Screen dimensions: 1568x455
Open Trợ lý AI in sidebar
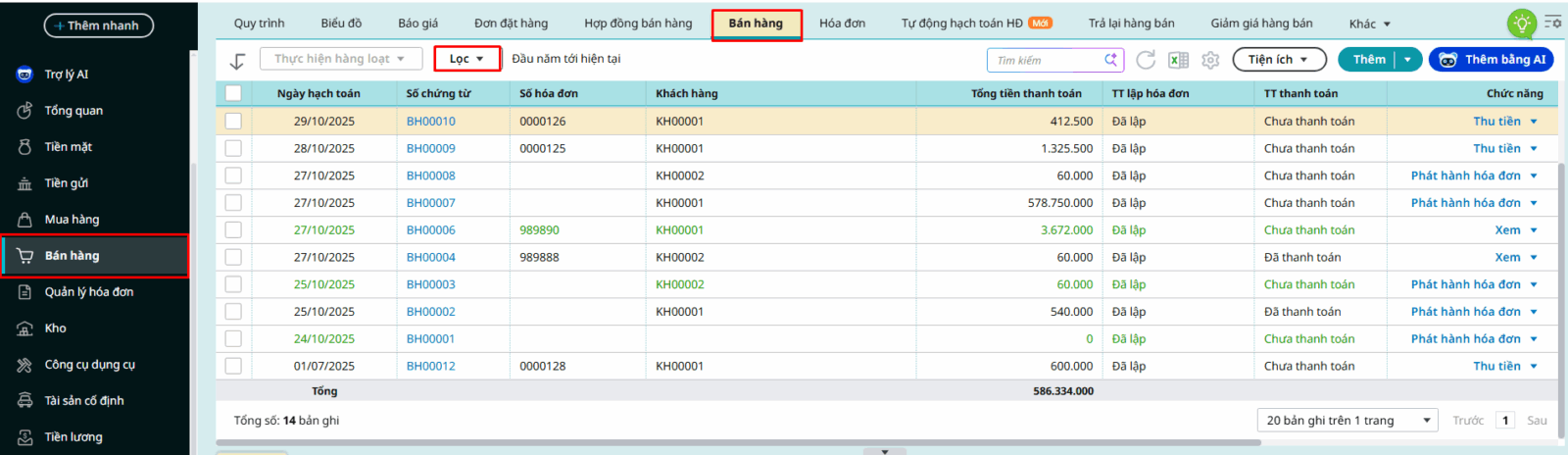[x=66, y=75]
